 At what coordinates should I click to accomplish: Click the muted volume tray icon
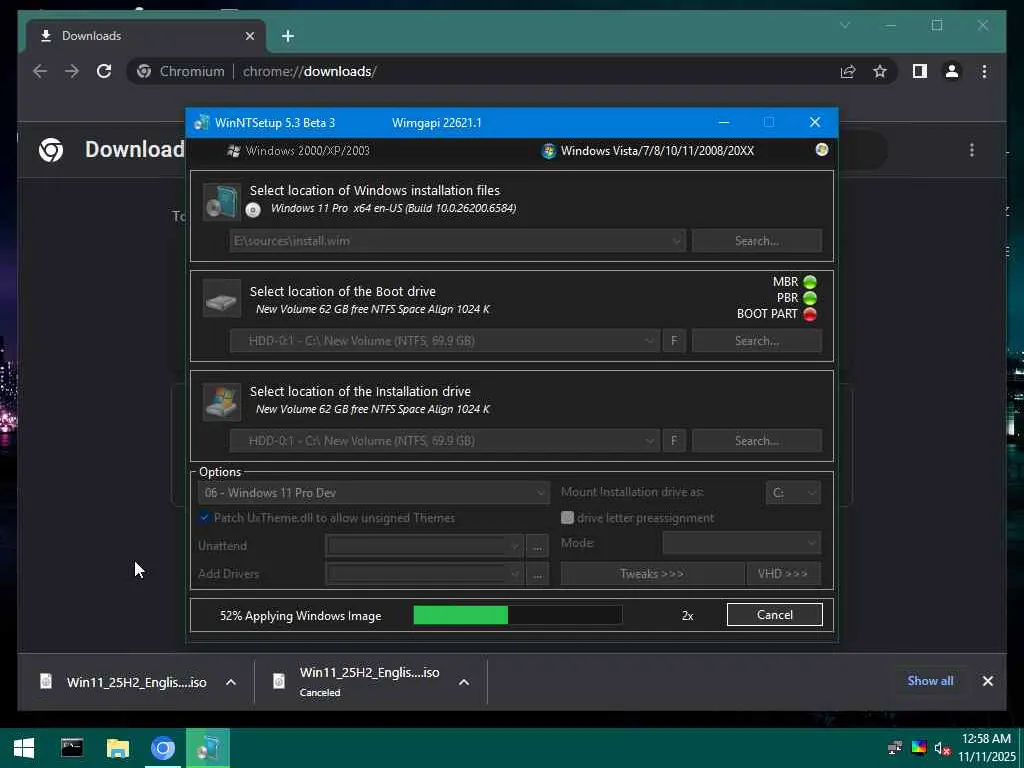coord(942,748)
